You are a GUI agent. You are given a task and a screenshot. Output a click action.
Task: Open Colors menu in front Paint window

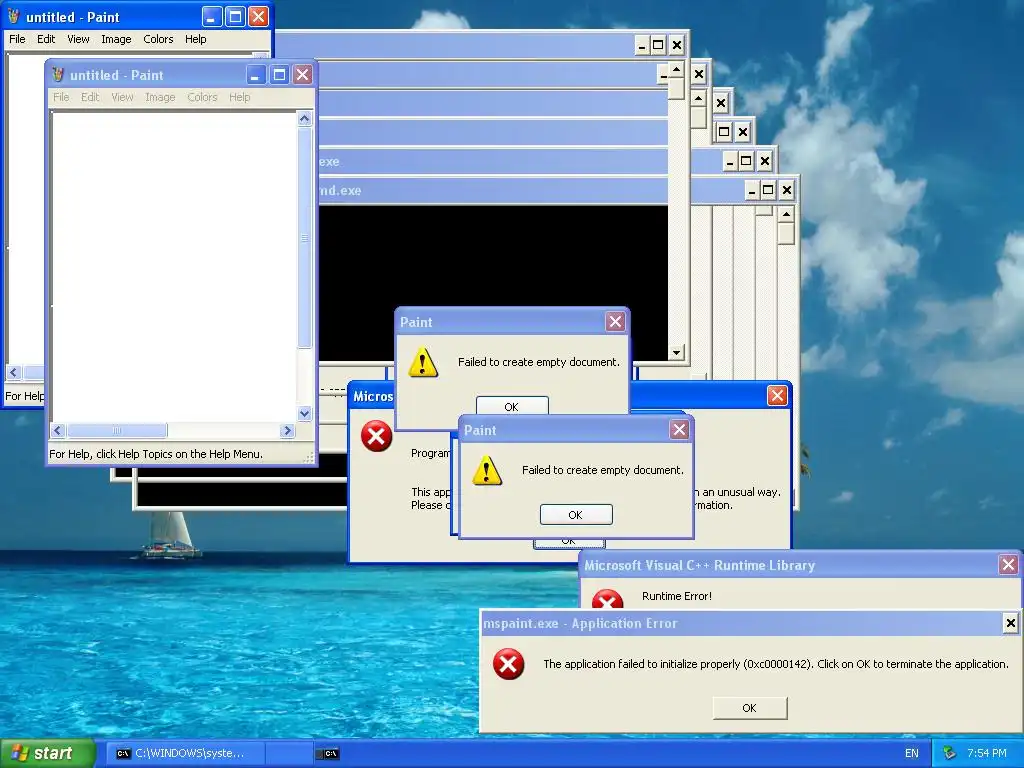(x=202, y=97)
